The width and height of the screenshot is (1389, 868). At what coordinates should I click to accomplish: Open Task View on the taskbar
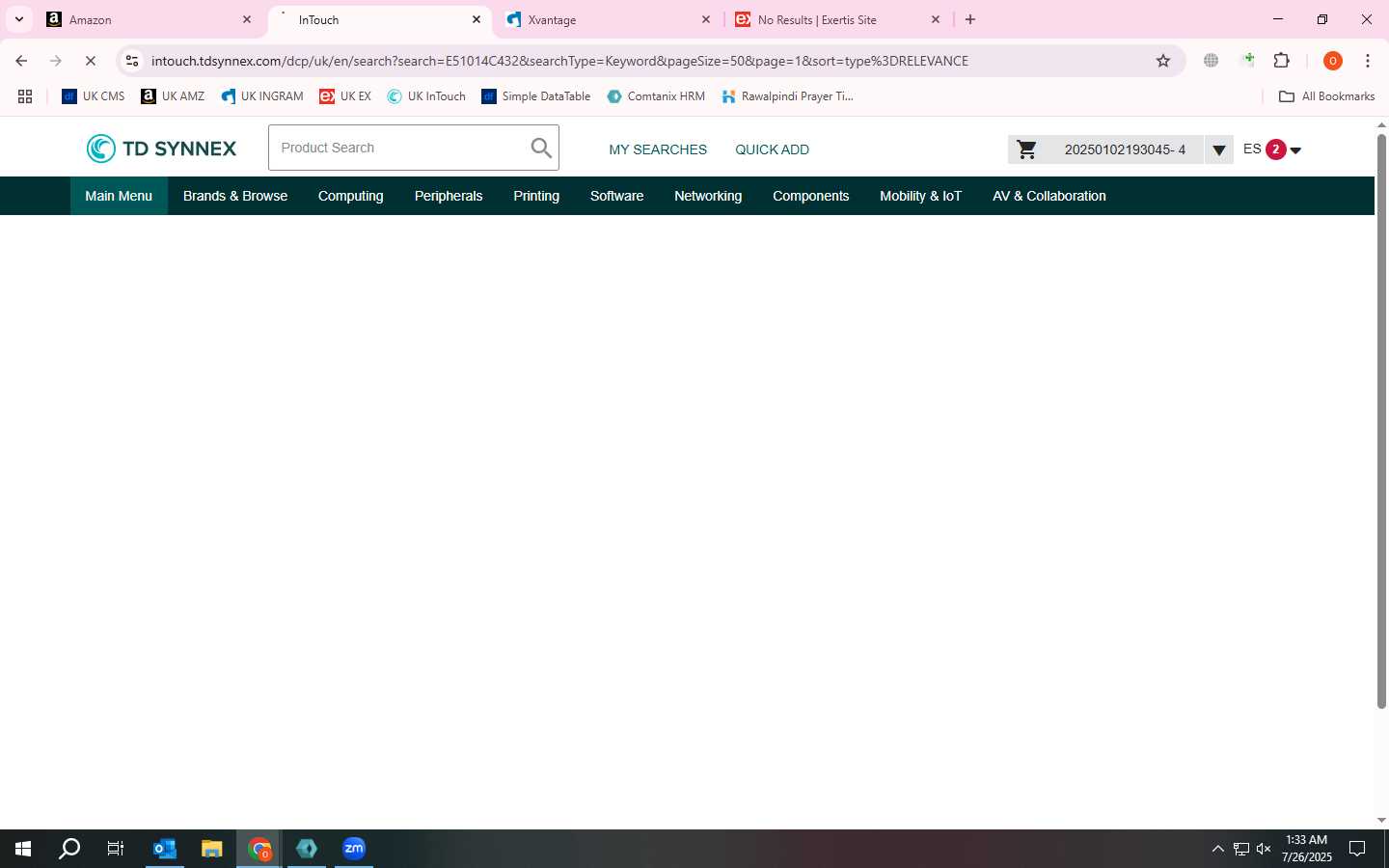point(116,849)
